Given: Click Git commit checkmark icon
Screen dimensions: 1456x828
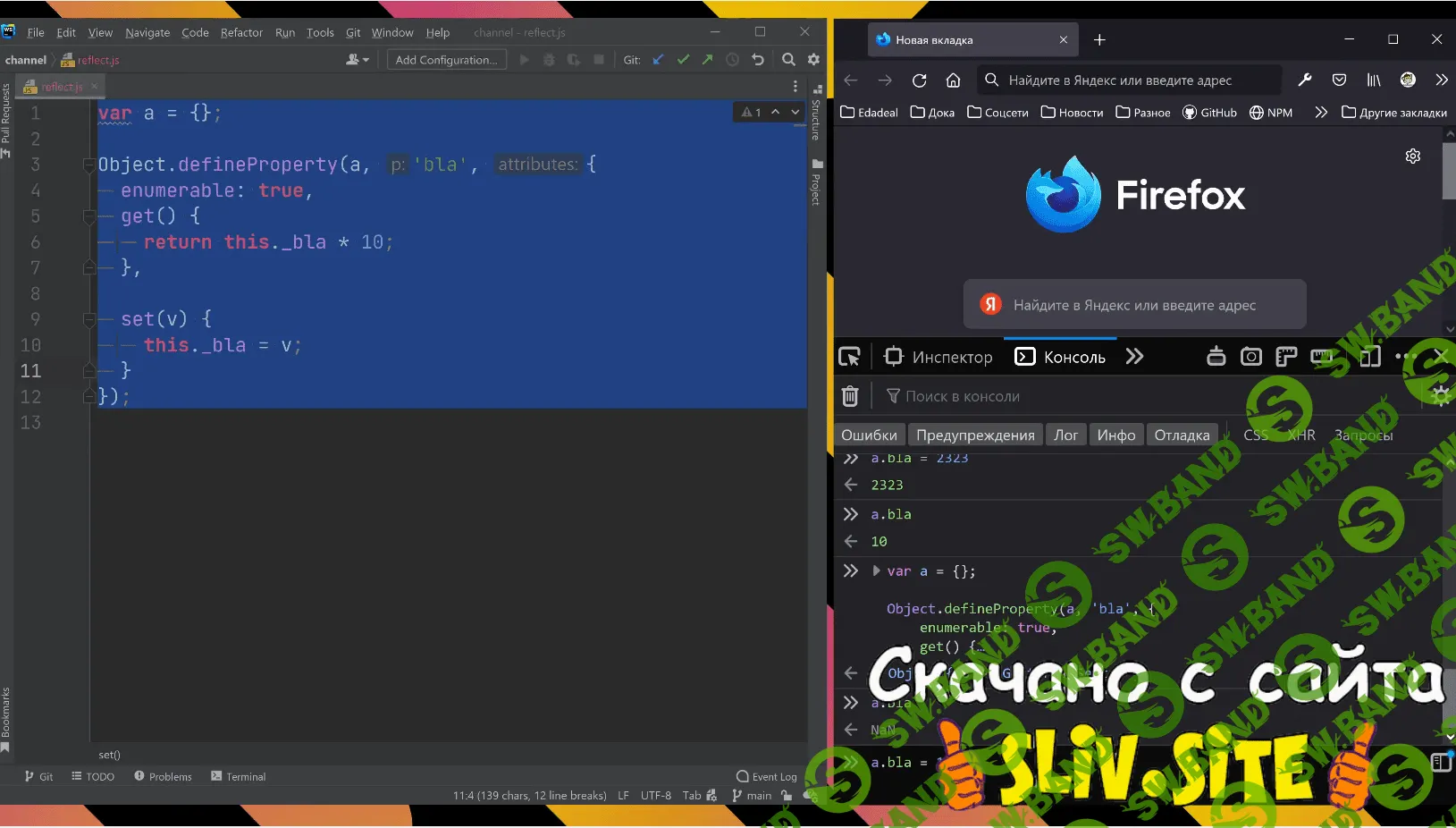Looking at the screenshot, I should [x=683, y=60].
